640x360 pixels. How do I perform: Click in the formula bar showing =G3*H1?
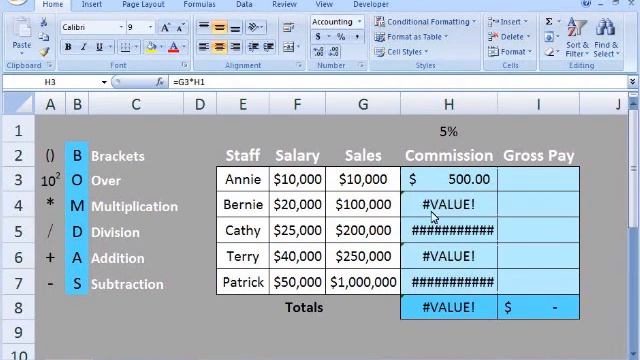point(398,82)
